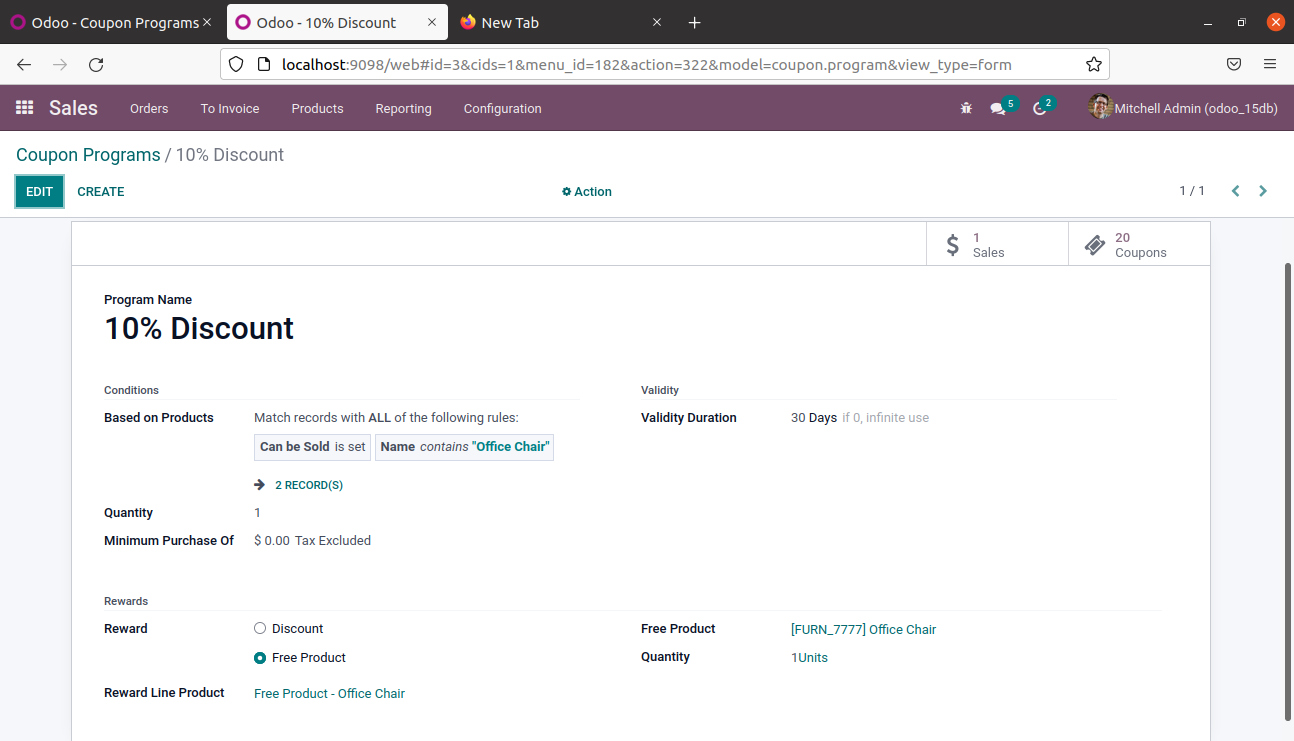Click the dollar sign Sales icon
The image size is (1294, 741).
(x=952, y=244)
